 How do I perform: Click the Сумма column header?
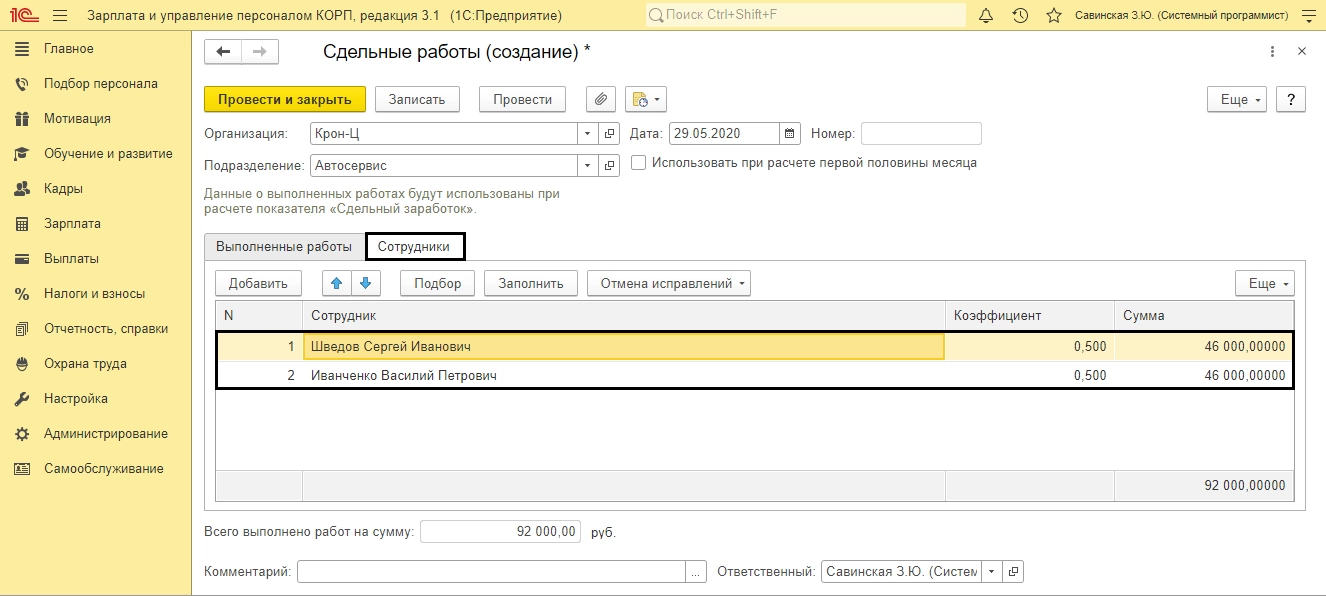(x=1204, y=315)
